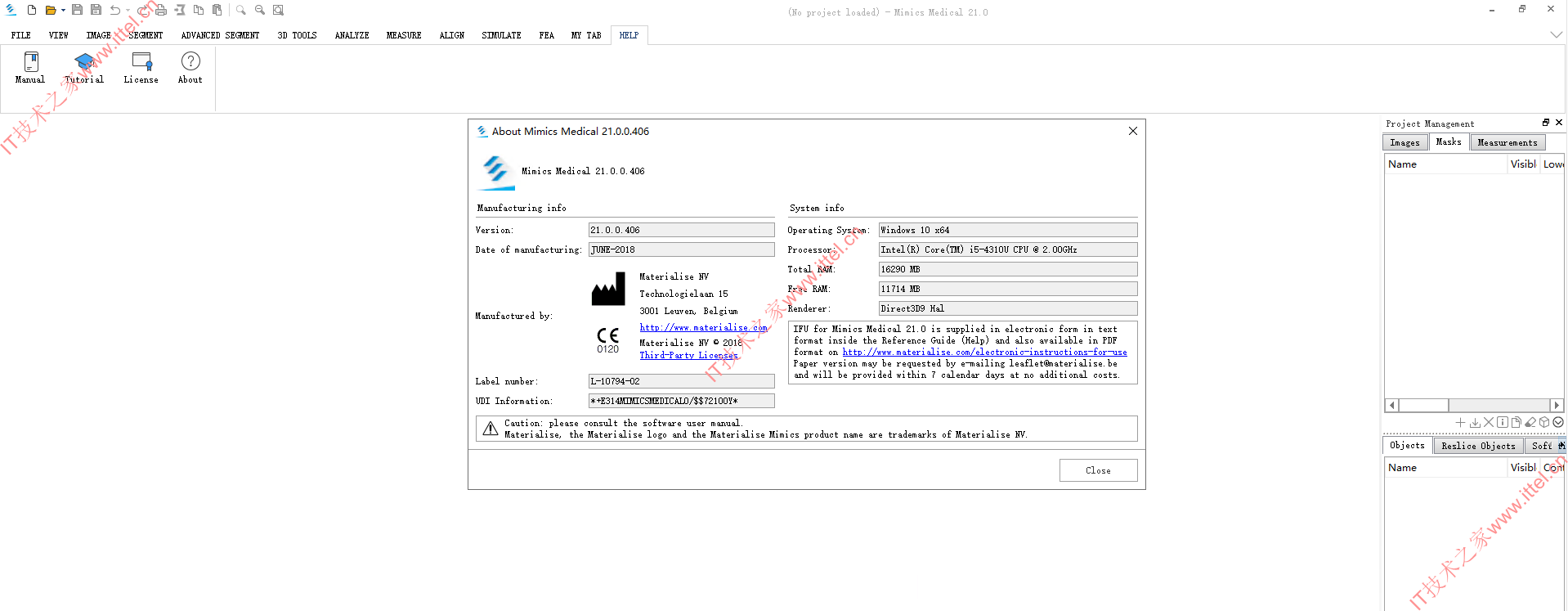1568x611 pixels.
Task: Click the eraser icon in masks toolbar
Action: (1530, 423)
